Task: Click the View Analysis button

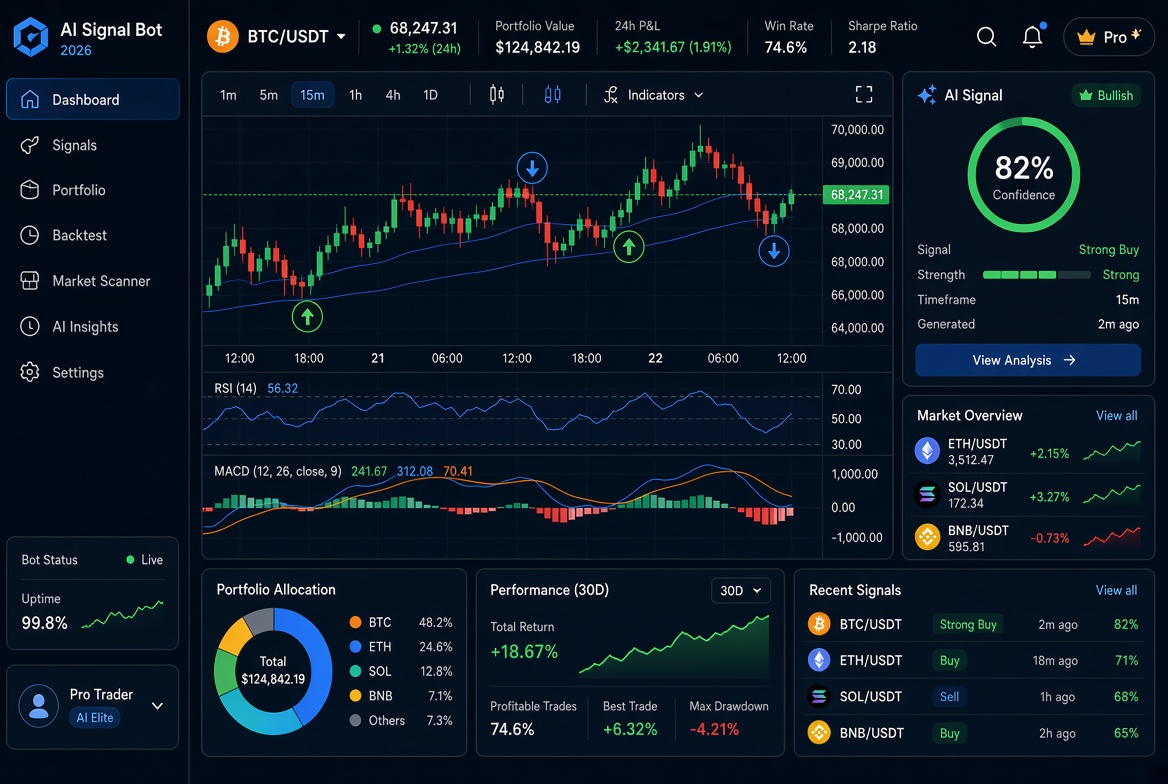Action: (1028, 360)
